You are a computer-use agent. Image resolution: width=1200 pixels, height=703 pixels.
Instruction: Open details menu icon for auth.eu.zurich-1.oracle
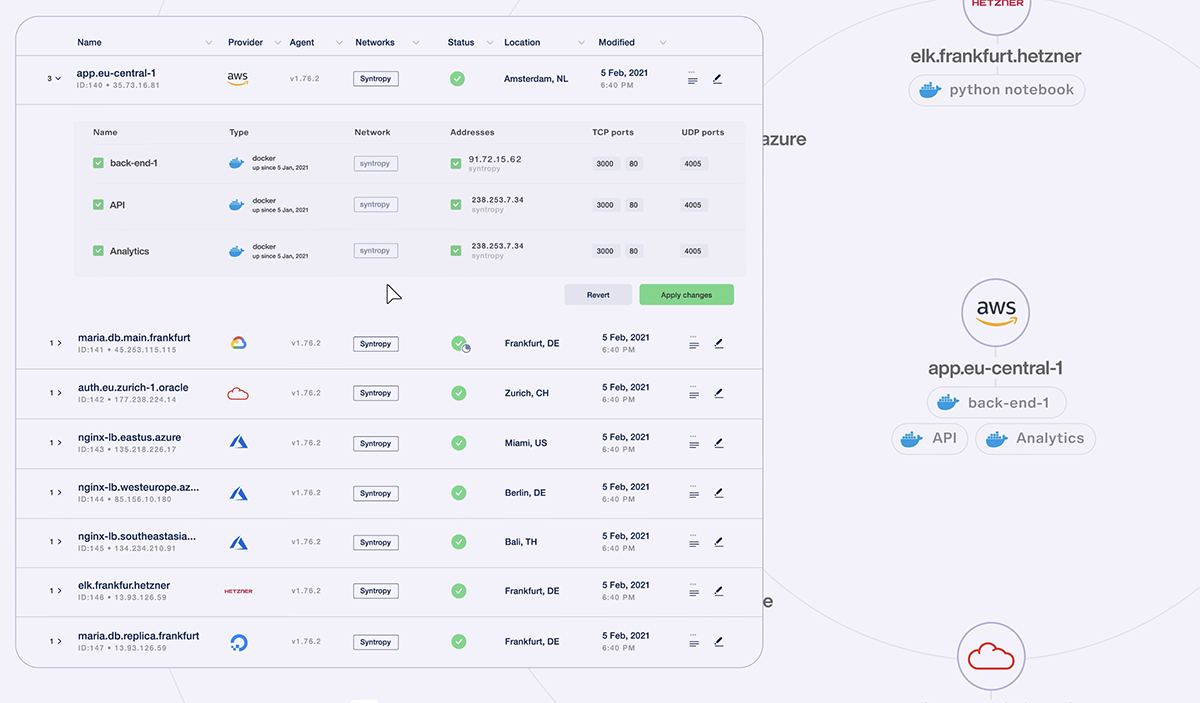694,393
